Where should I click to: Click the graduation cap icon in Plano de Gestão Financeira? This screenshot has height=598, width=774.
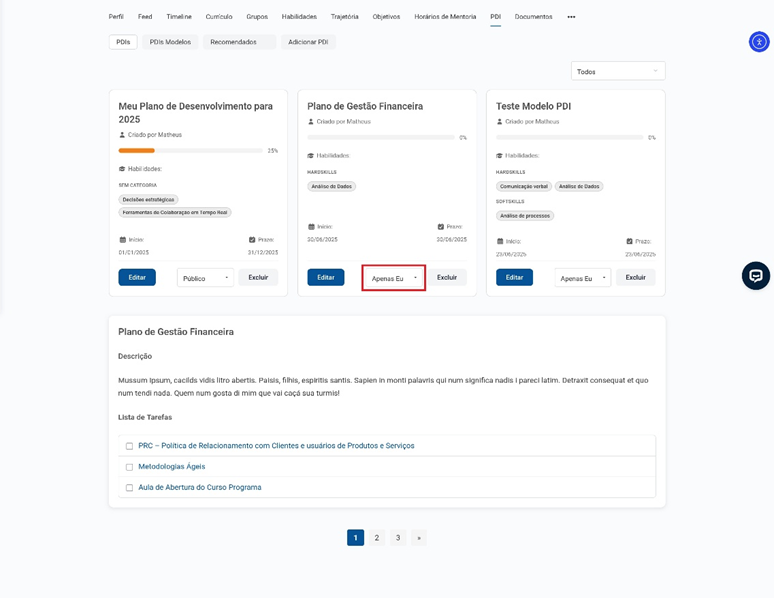tap(311, 156)
